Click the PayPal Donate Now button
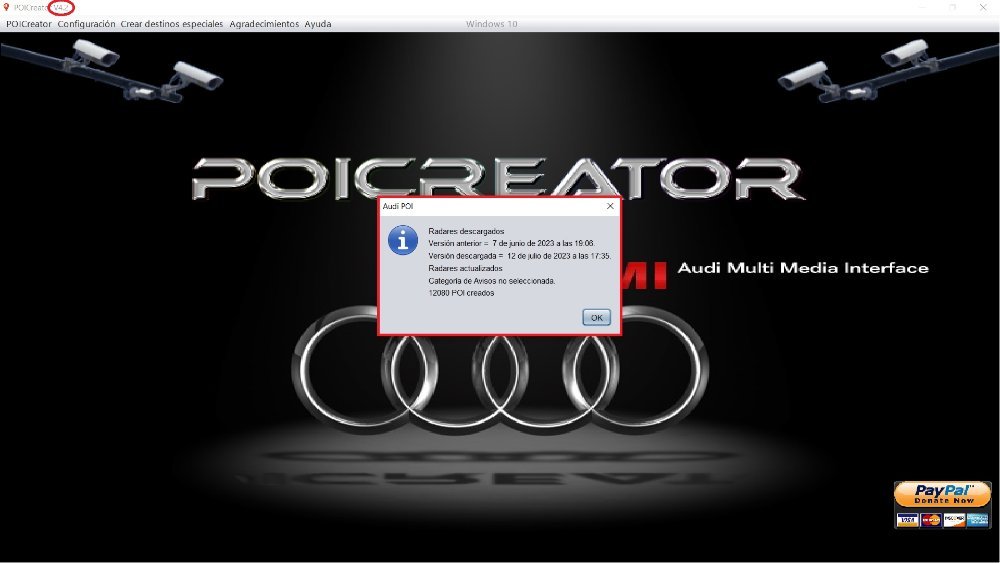The width and height of the screenshot is (1000, 563). click(x=943, y=494)
